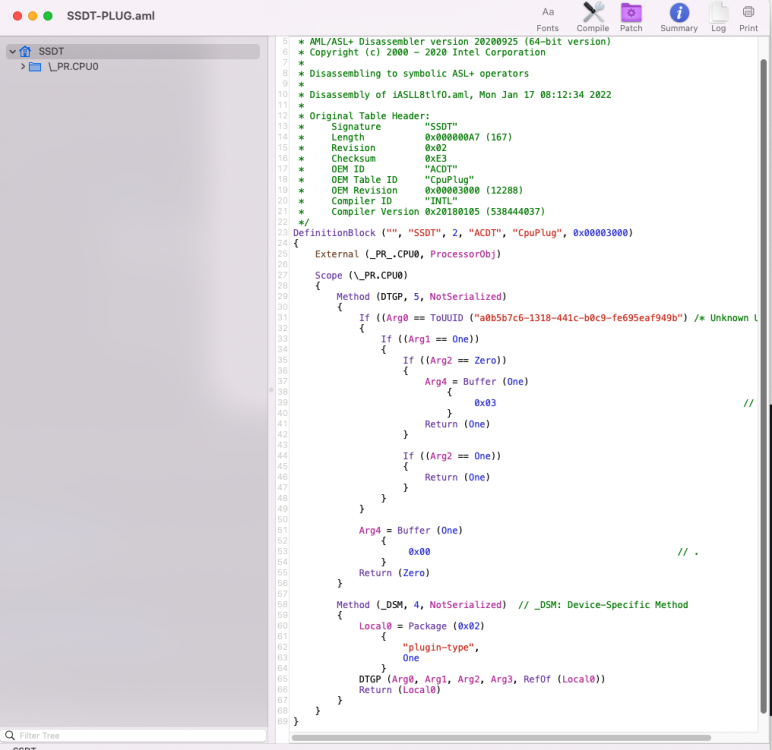The height and width of the screenshot is (750, 772).
Task: Expand the \_PR.CPU0 tree node
Action: (x=23, y=66)
